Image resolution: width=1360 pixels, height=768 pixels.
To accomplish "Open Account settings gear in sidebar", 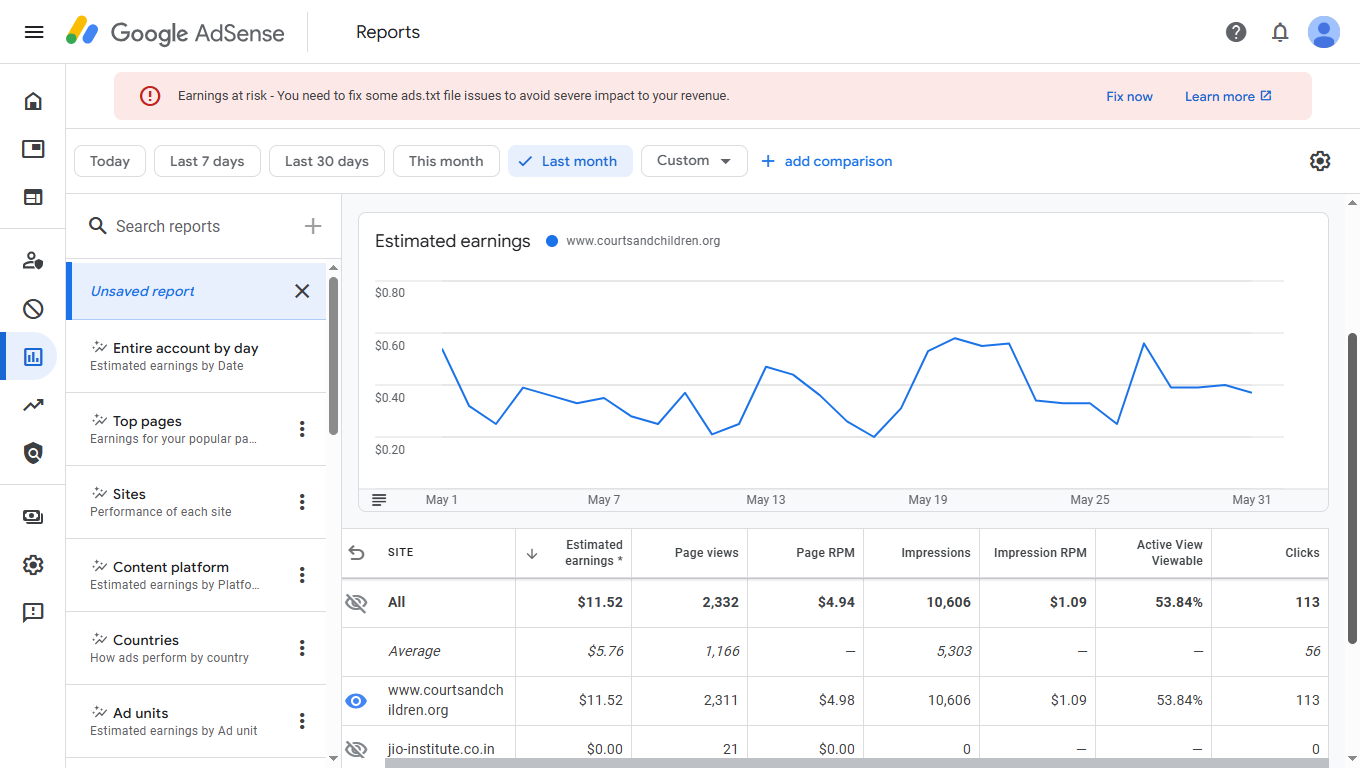I will 33,565.
